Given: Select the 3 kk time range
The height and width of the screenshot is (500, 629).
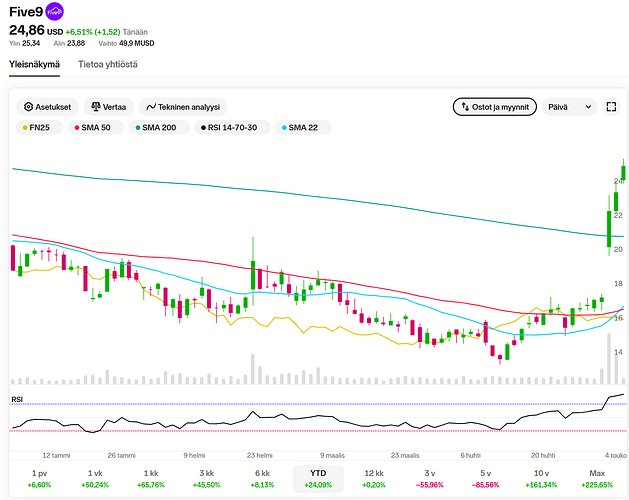Looking at the screenshot, I should click(207, 479).
